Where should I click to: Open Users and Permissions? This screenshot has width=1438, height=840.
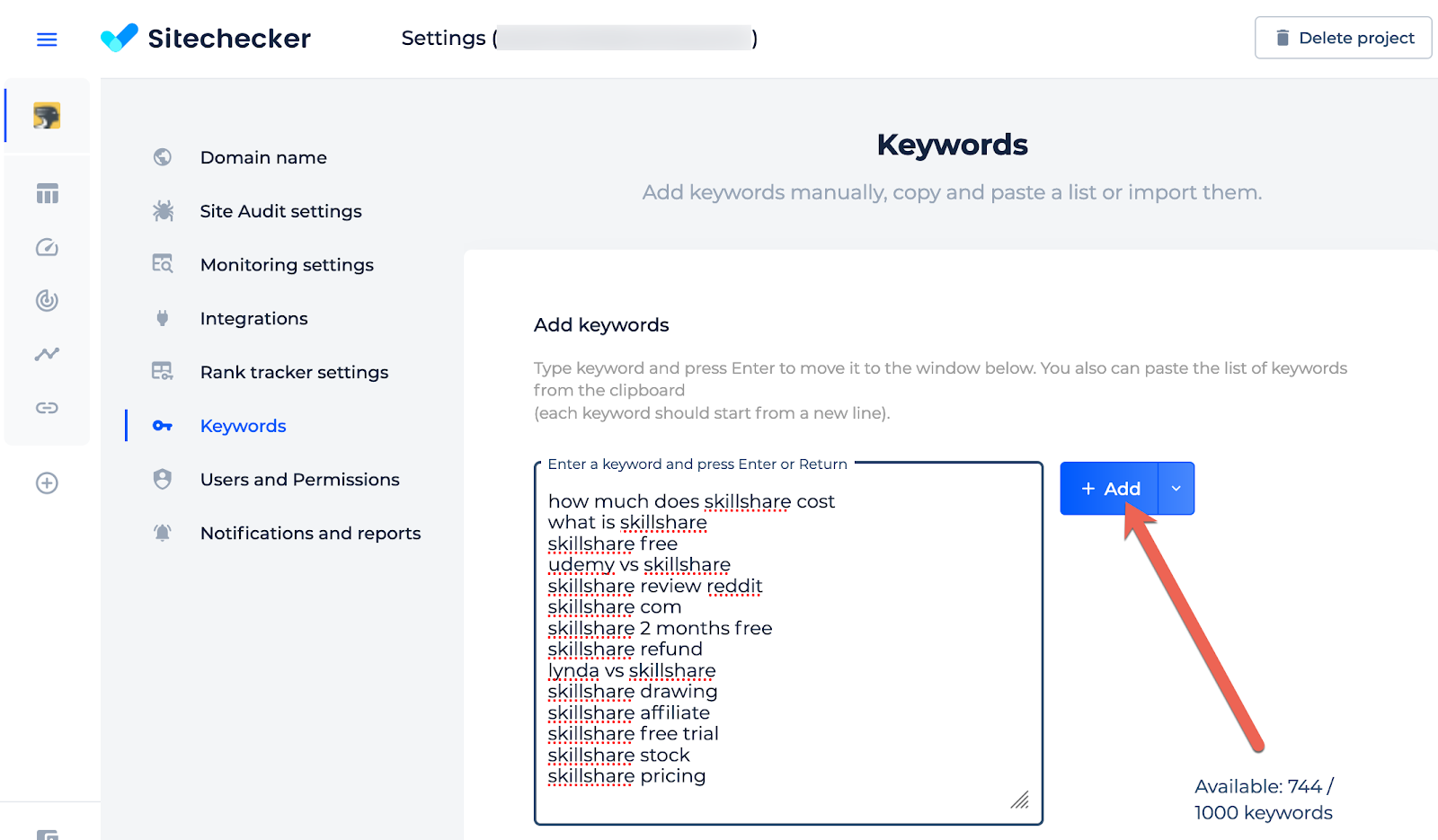point(299,480)
